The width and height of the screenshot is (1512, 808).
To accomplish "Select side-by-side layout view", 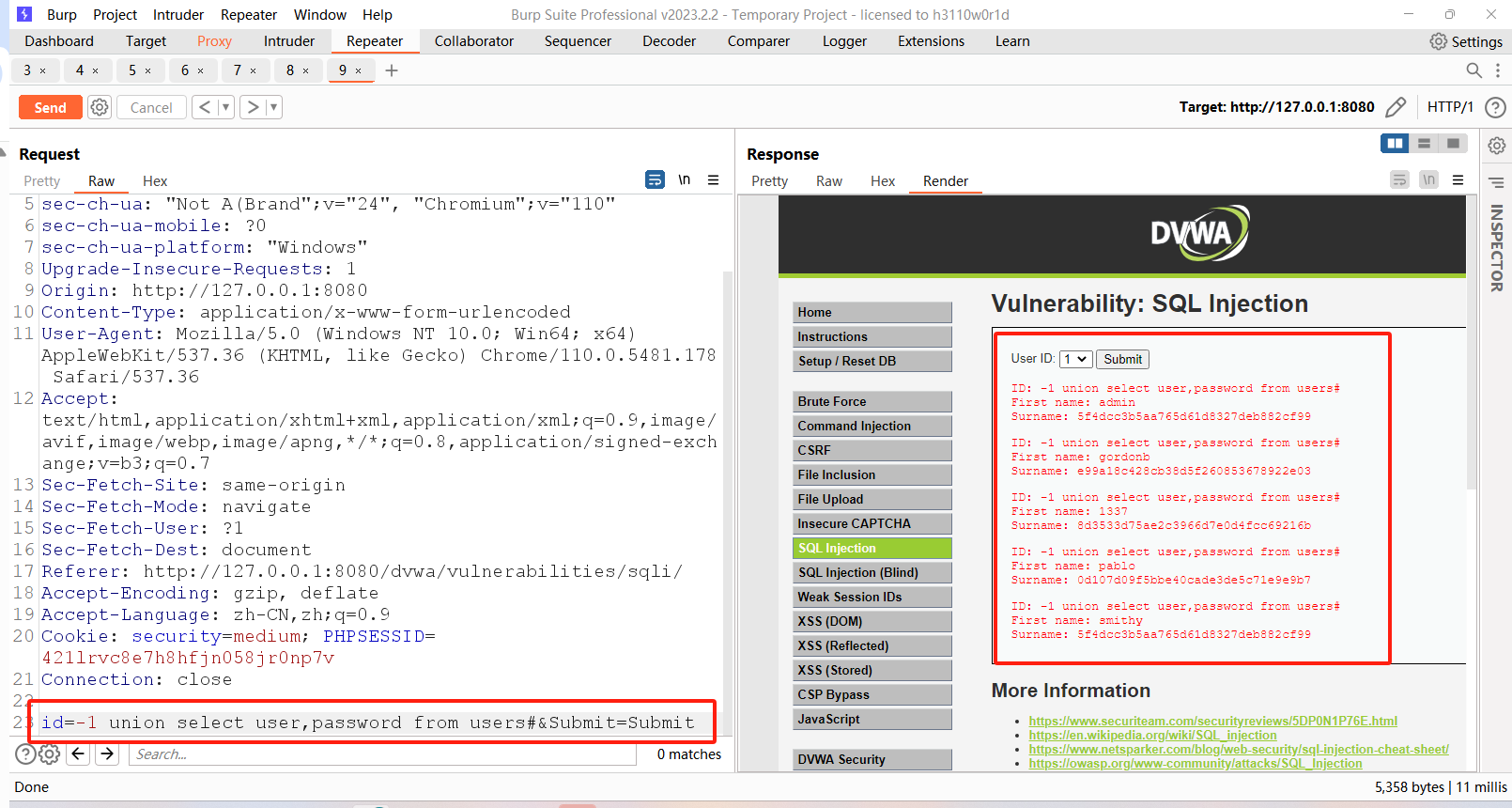I will coord(1395,143).
